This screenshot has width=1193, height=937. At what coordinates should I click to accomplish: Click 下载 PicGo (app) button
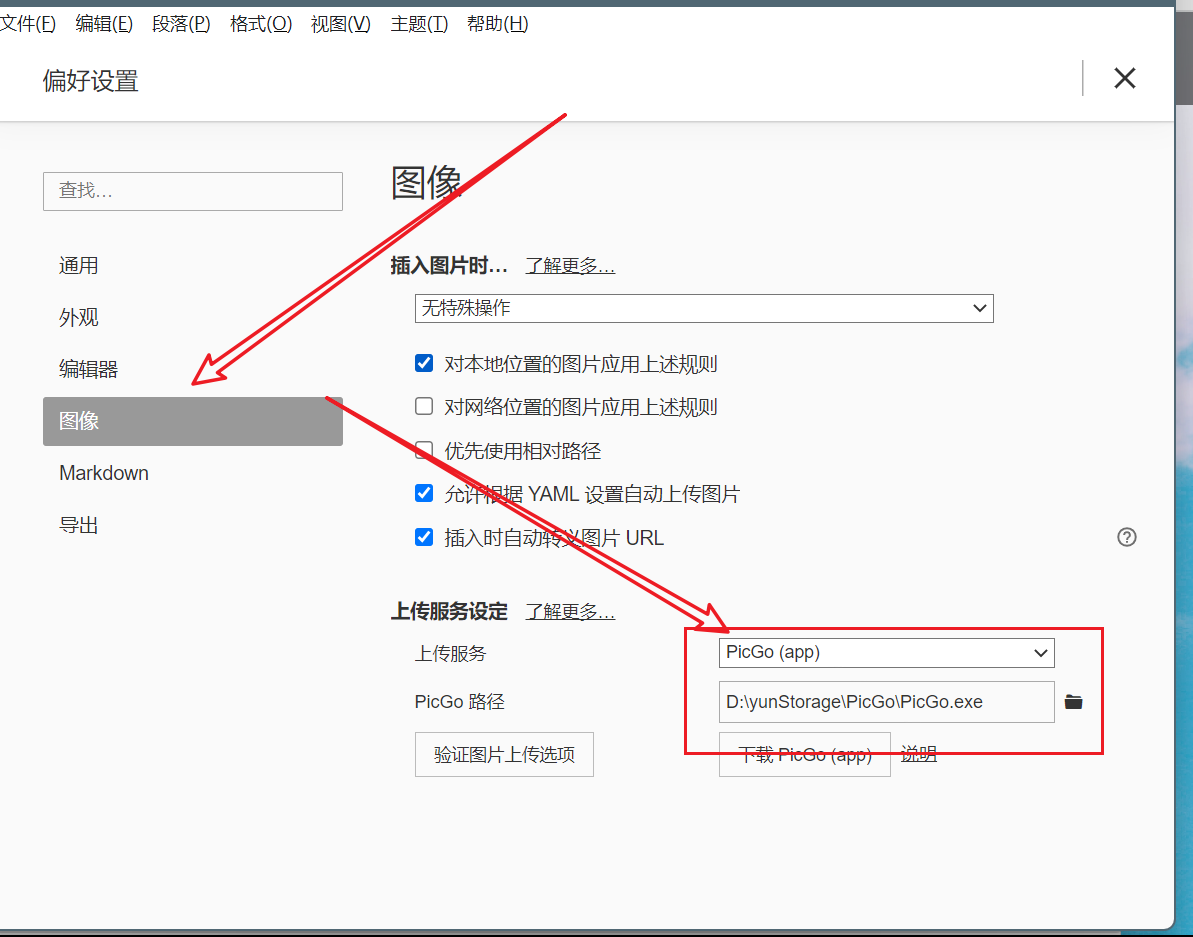[x=804, y=754]
